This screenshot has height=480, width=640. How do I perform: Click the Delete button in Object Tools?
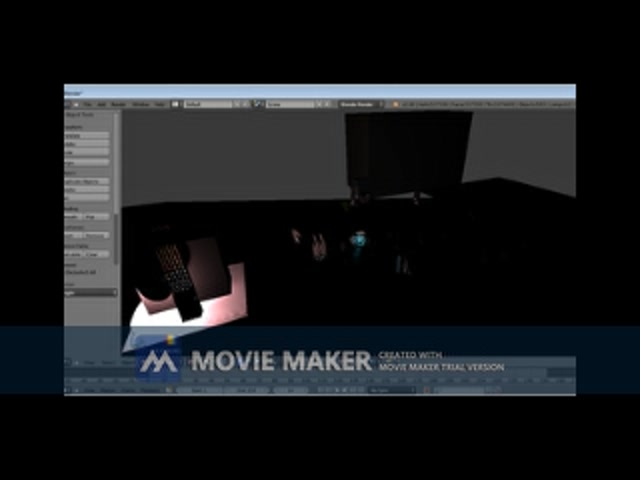pos(87,190)
